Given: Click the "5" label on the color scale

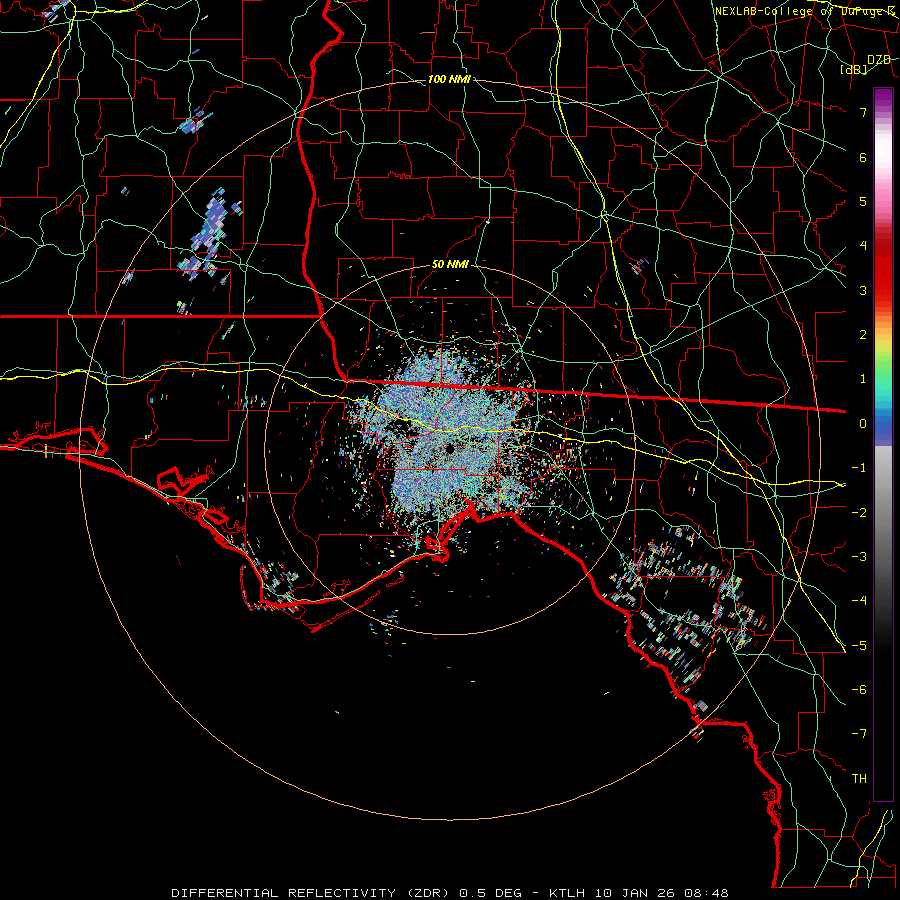Looking at the screenshot, I should click(x=863, y=201).
